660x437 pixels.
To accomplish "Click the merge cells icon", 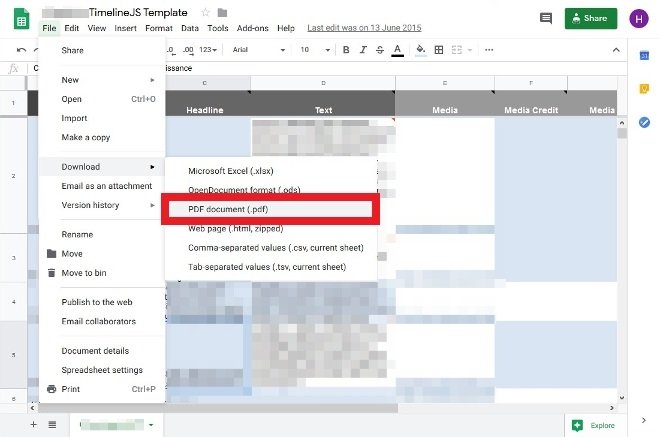I will 457,50.
